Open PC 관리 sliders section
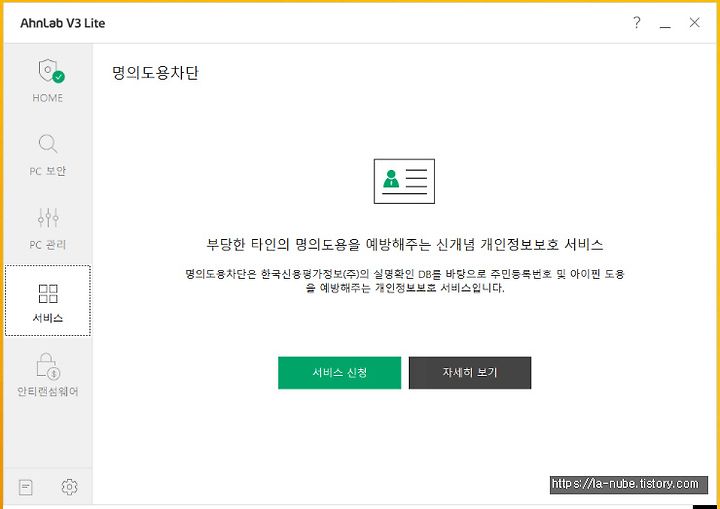This screenshot has height=509, width=720. (x=48, y=228)
